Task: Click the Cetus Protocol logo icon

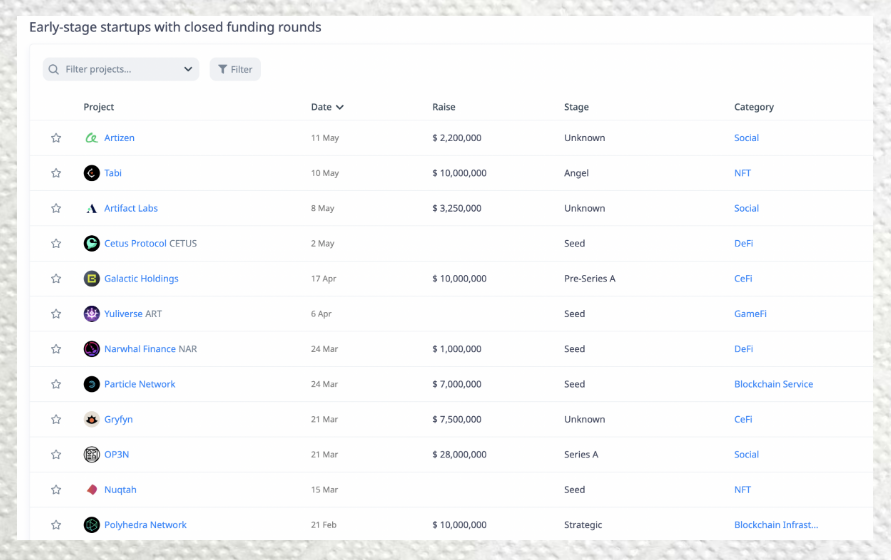Action: [91, 243]
